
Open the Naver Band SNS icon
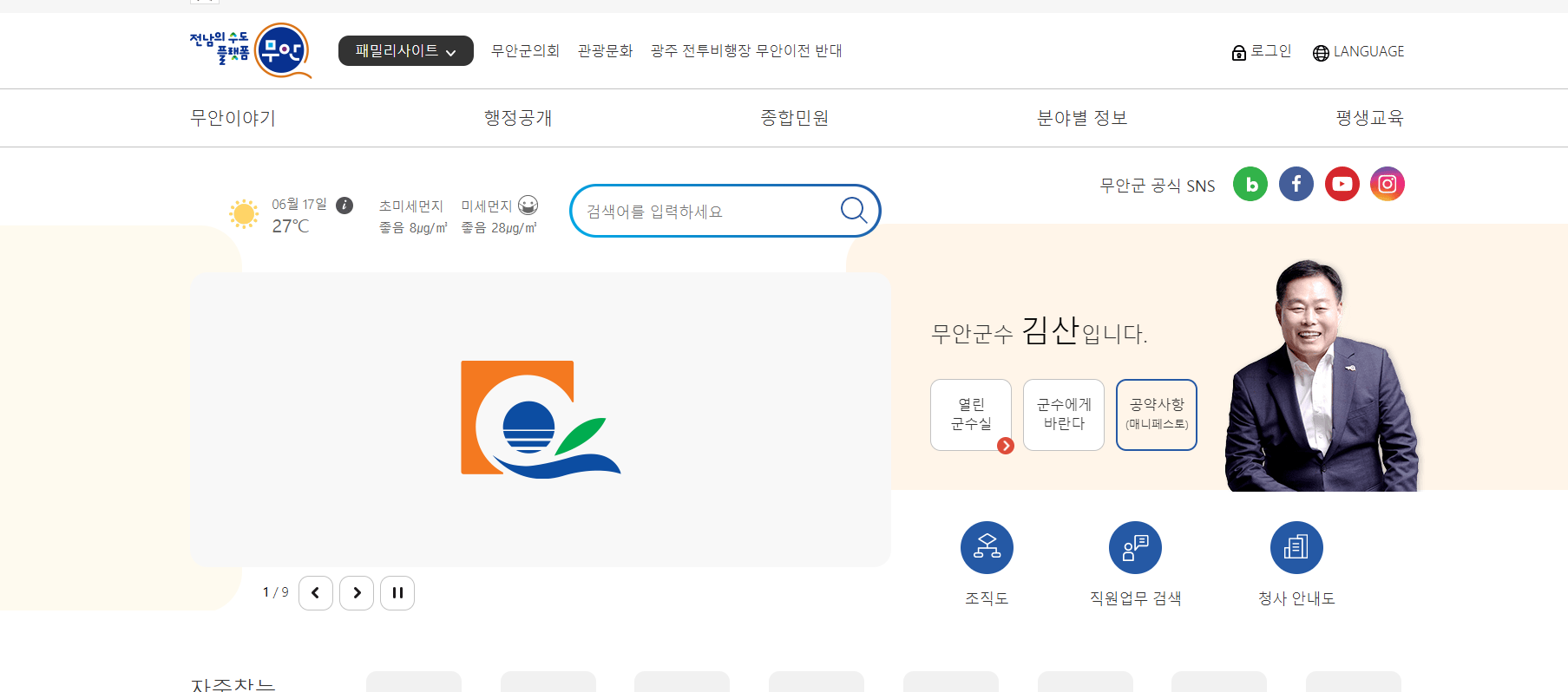(x=1250, y=184)
